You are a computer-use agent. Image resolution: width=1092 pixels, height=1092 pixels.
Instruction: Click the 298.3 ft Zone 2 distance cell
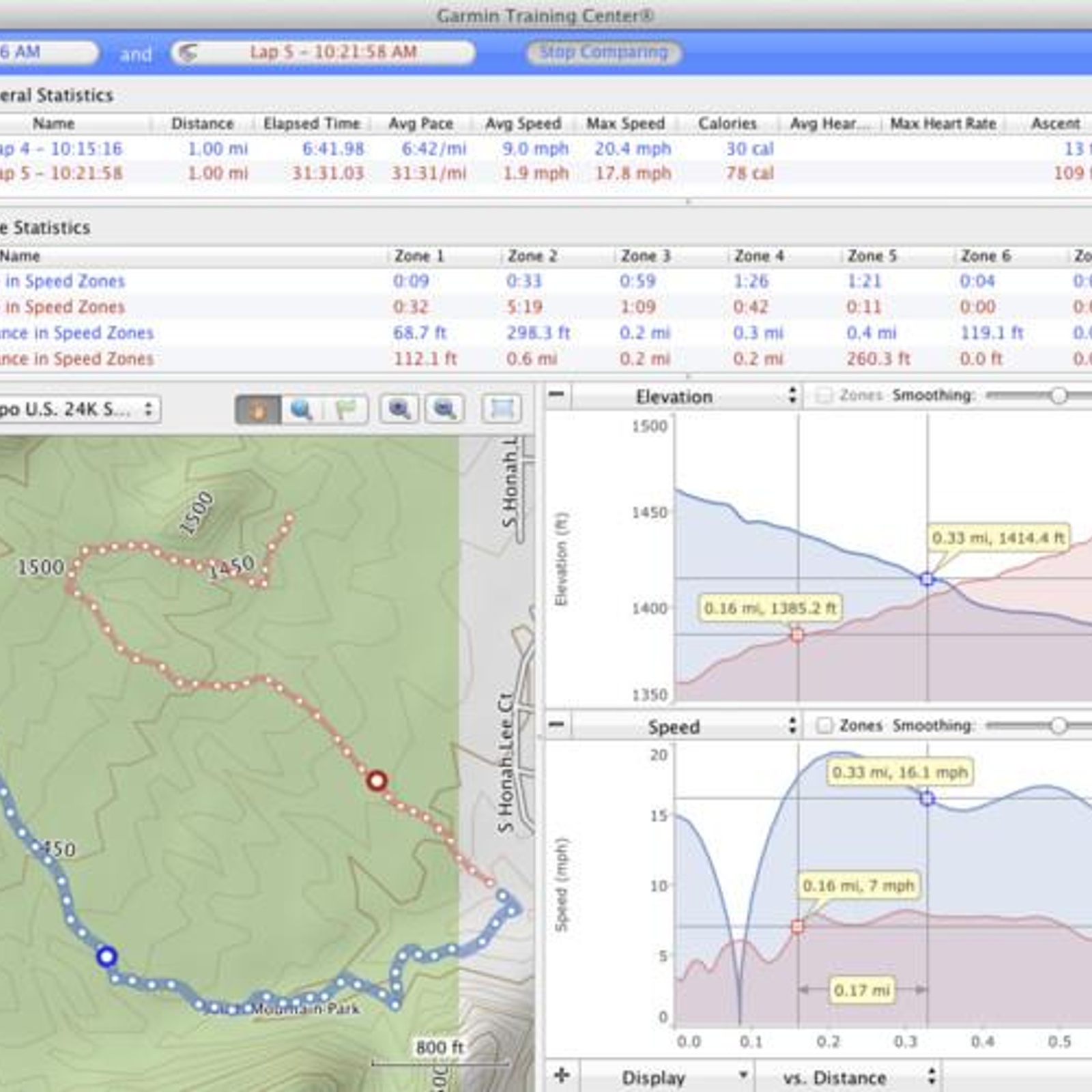[538, 333]
